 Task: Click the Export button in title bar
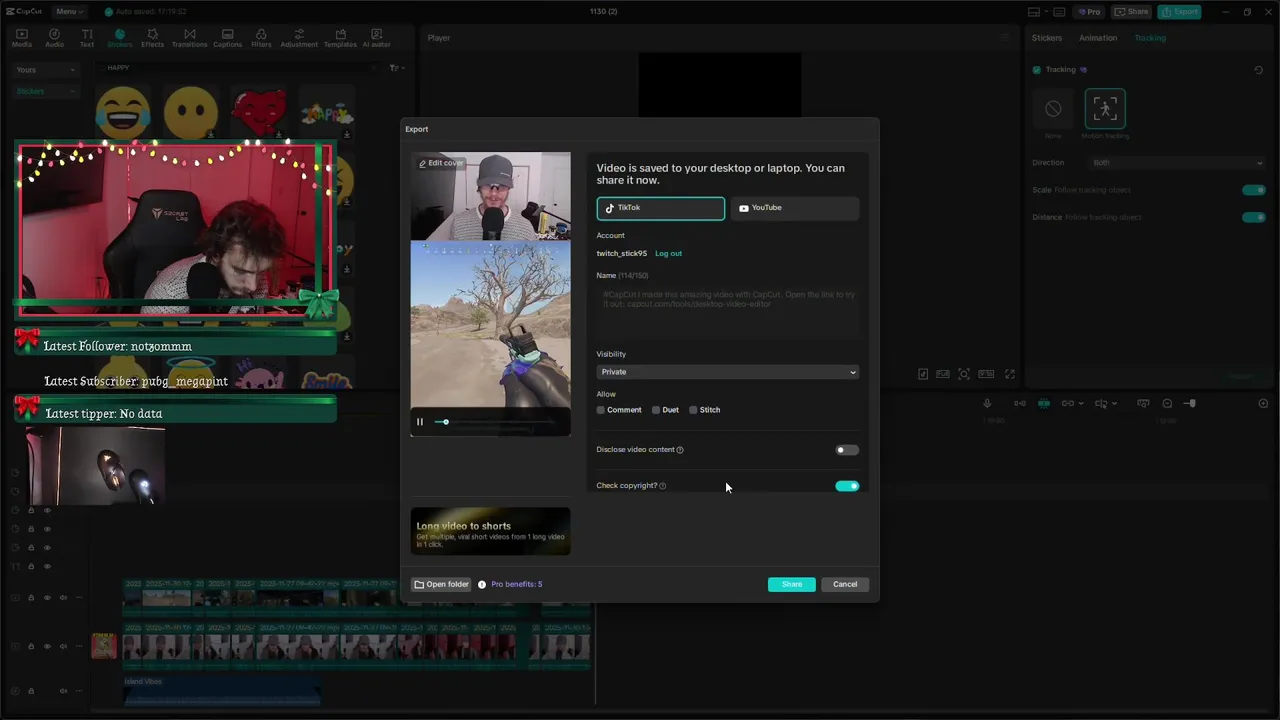(x=1179, y=12)
